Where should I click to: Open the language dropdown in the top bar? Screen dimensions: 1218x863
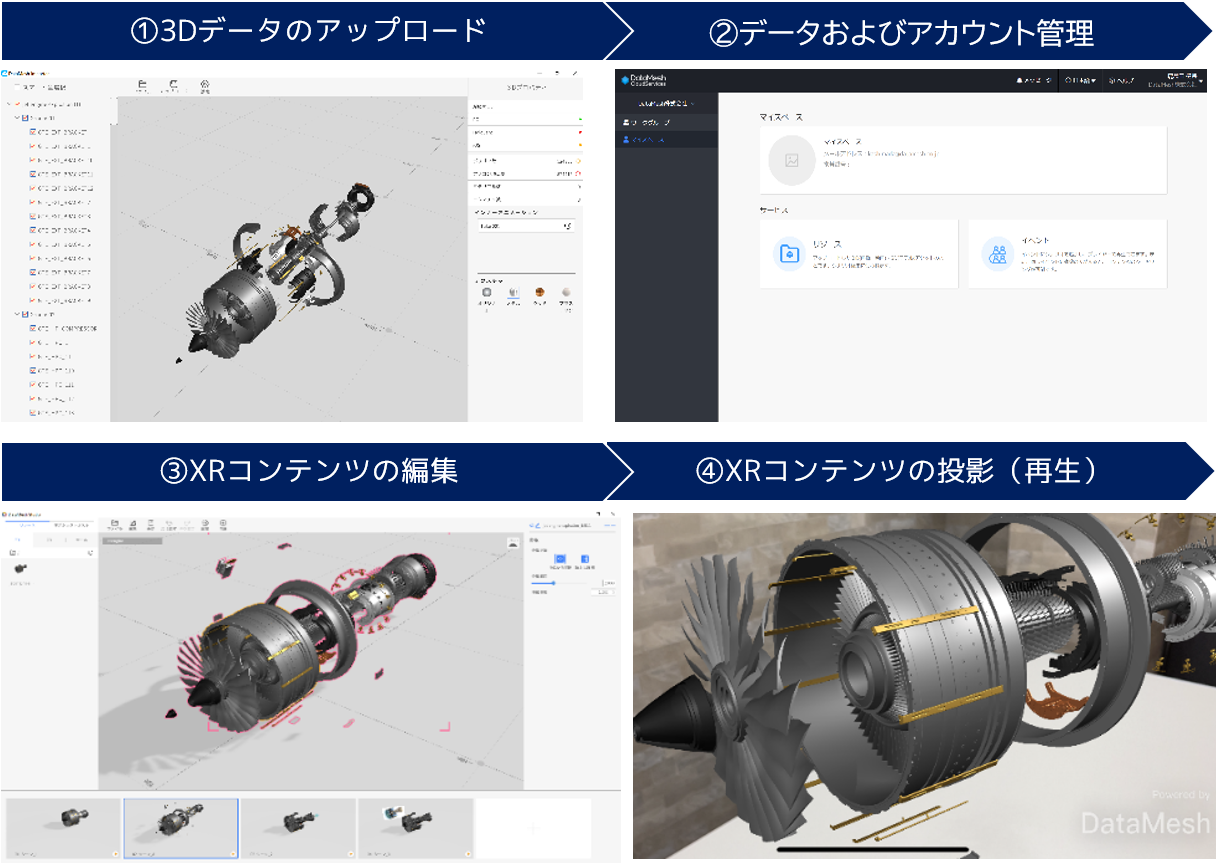click(x=1079, y=80)
